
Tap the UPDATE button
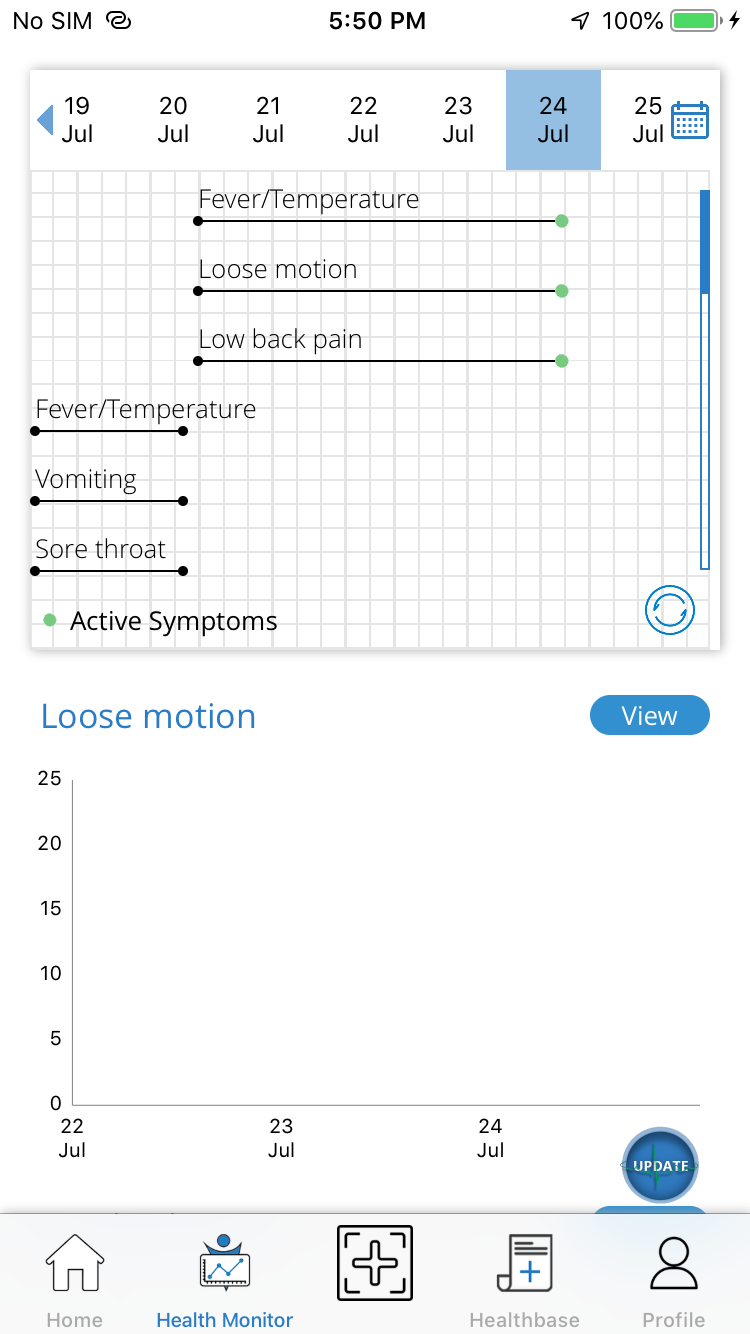pos(658,1166)
